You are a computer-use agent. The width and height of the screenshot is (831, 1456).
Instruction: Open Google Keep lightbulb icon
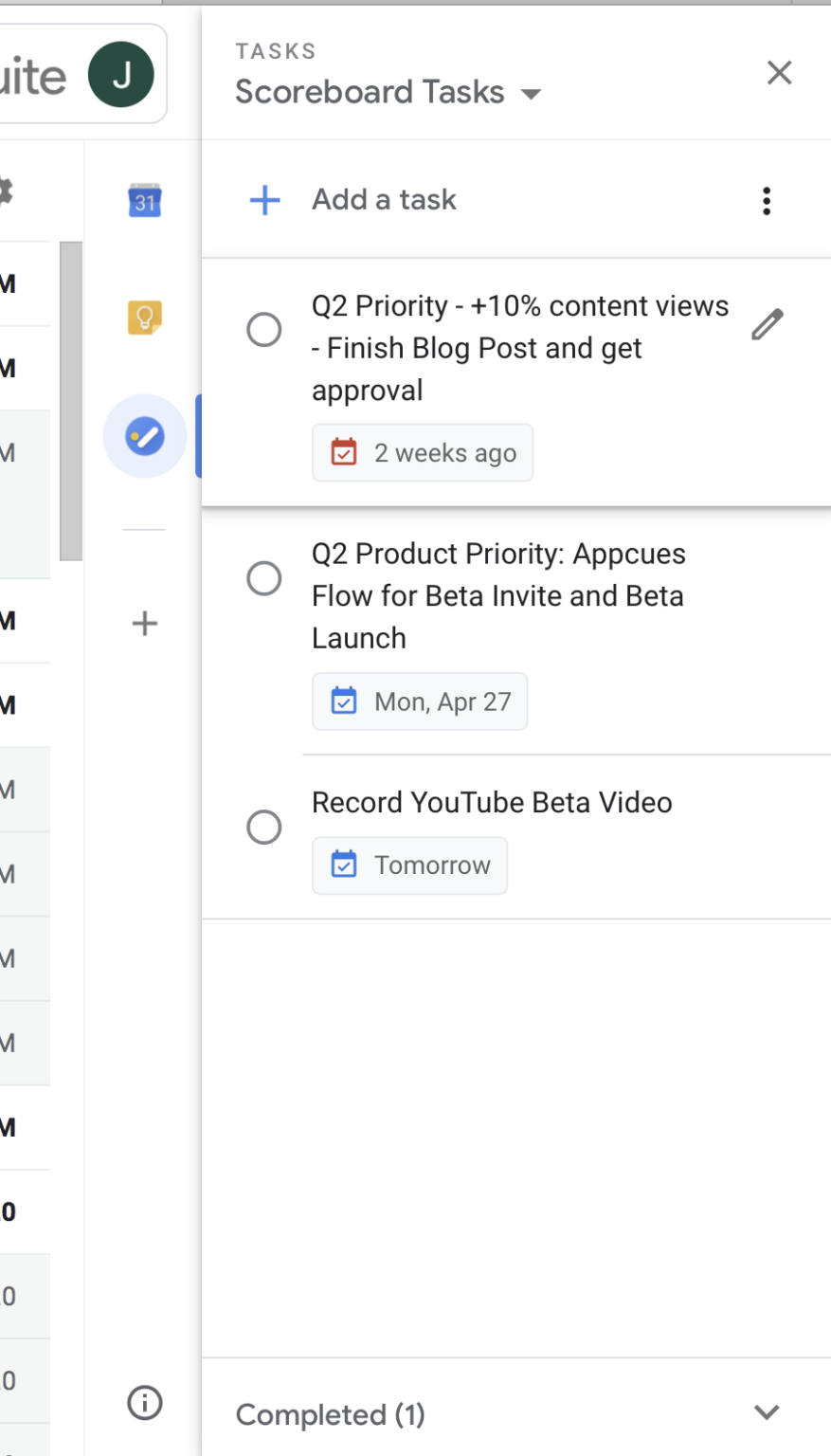point(145,318)
